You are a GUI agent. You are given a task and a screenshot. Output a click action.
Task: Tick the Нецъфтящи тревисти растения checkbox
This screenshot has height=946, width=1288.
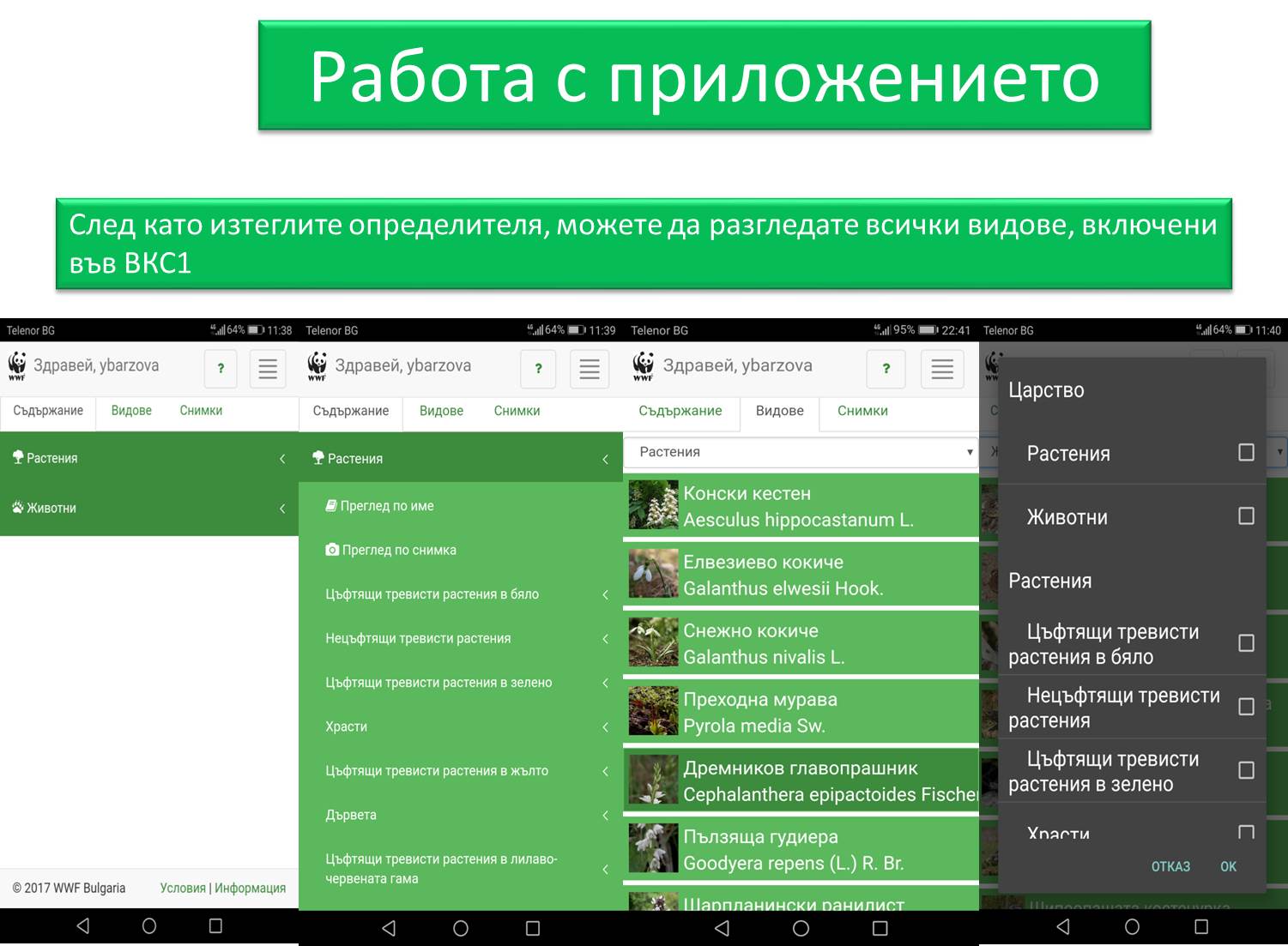(1246, 707)
